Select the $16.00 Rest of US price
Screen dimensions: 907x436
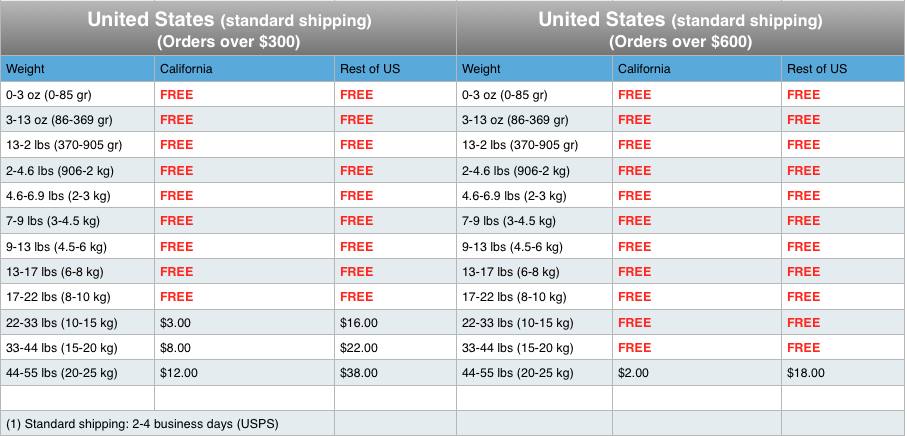(x=359, y=322)
